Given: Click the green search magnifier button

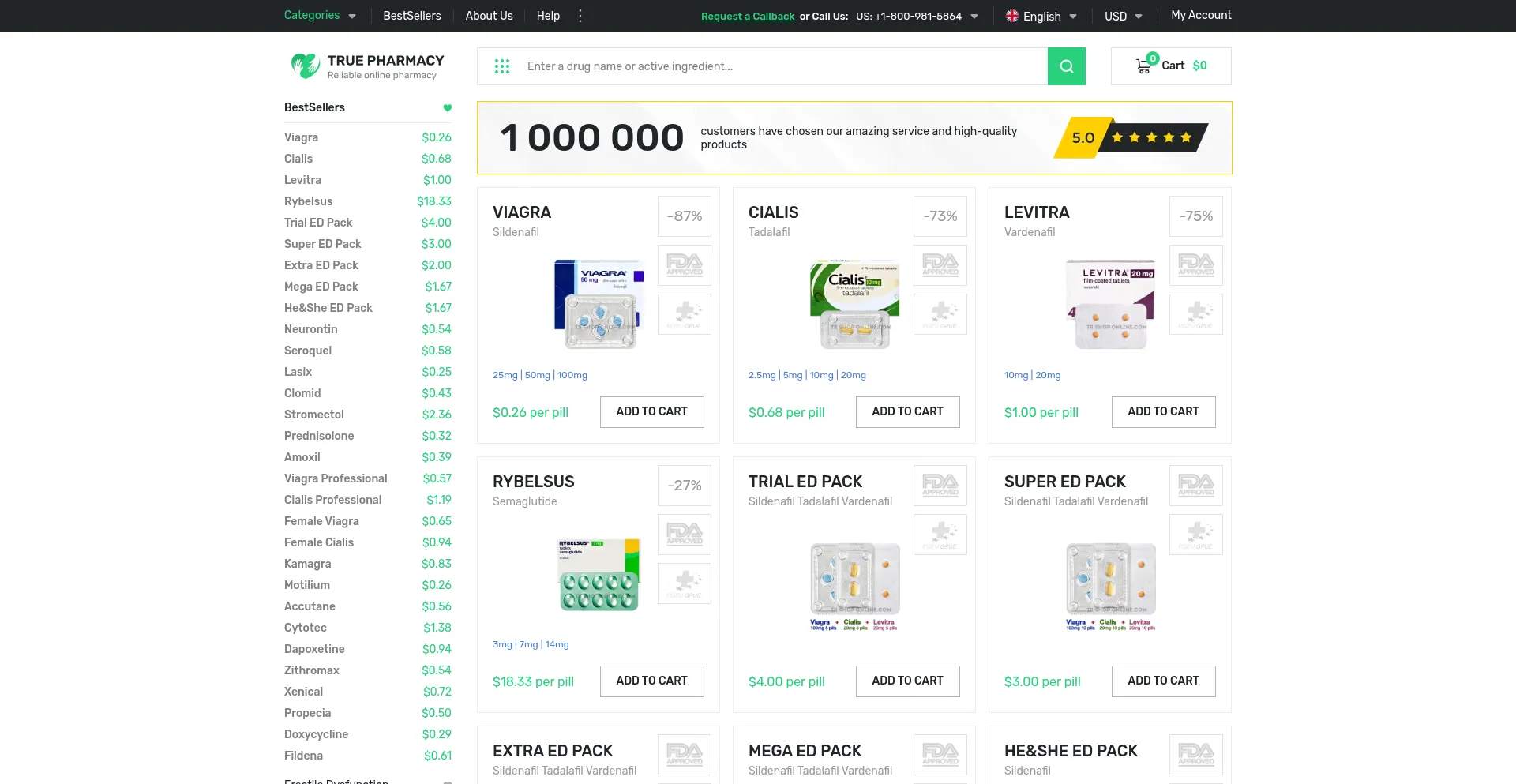Looking at the screenshot, I should point(1066,66).
